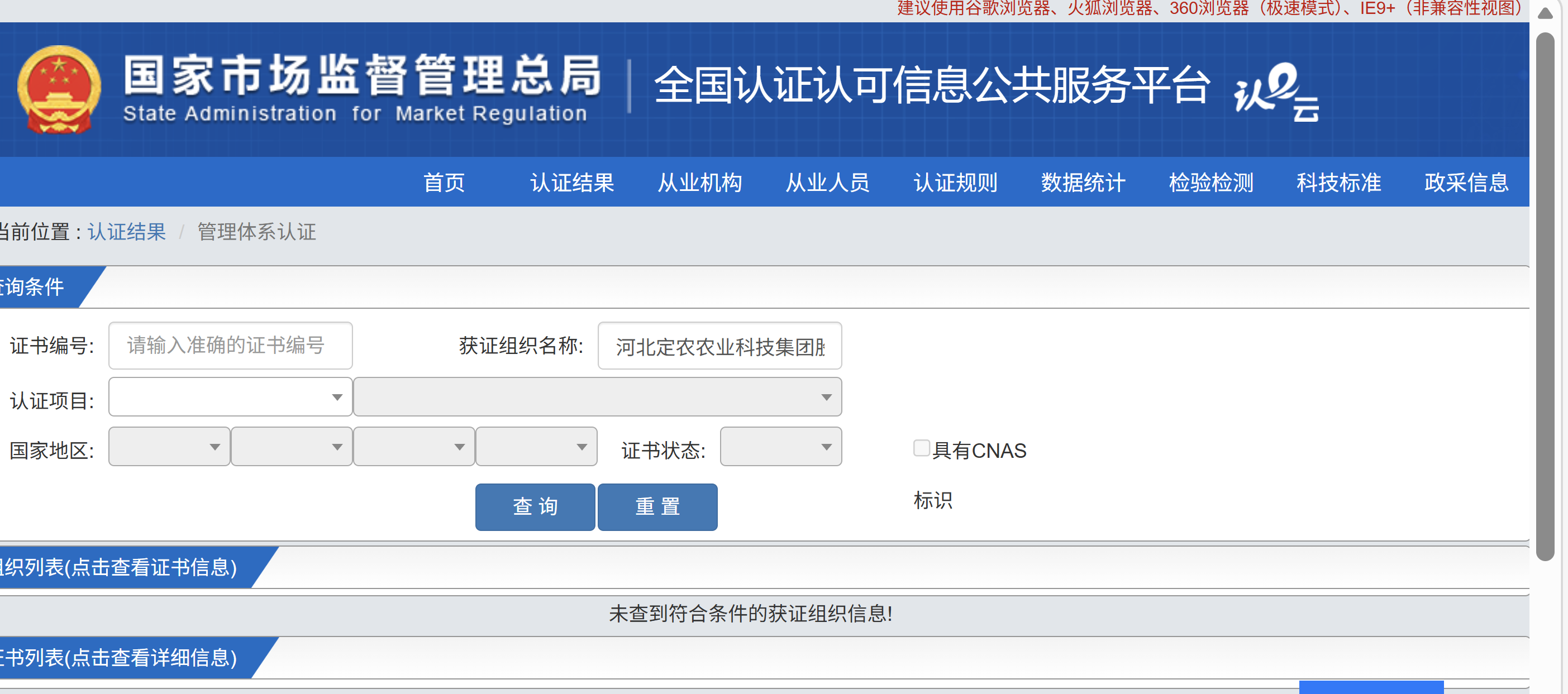This screenshot has width=1568, height=694.
Task: Open the first 国家地区 dropdown
Action: [169, 447]
